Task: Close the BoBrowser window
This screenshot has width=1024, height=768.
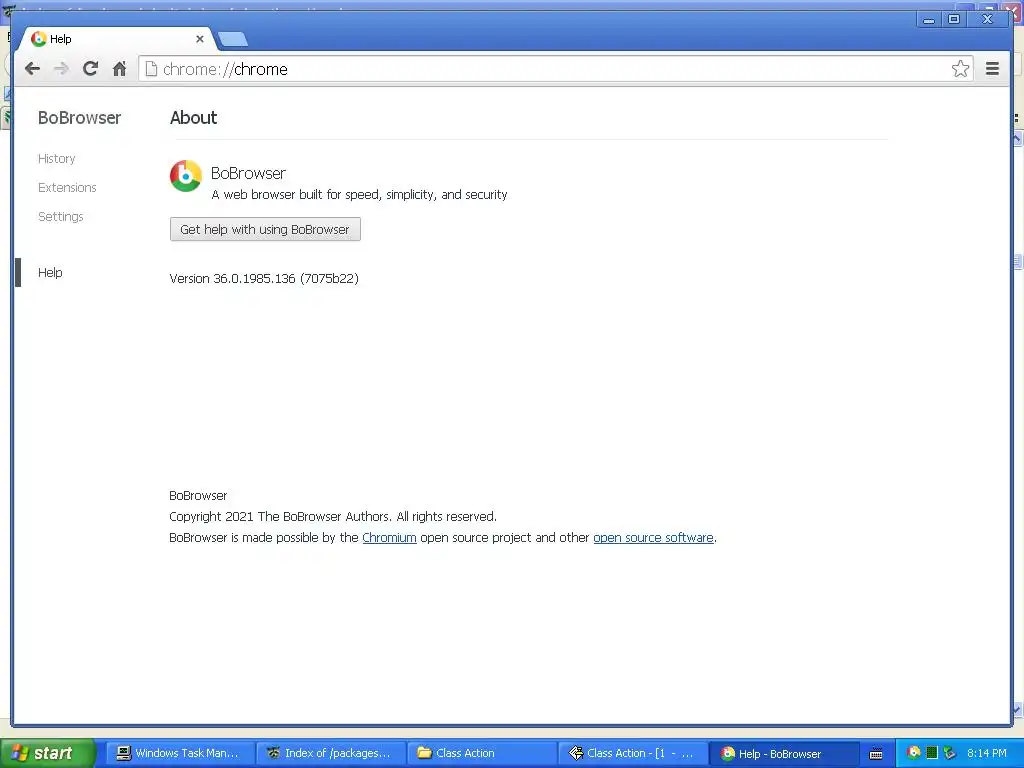Action: click(987, 19)
